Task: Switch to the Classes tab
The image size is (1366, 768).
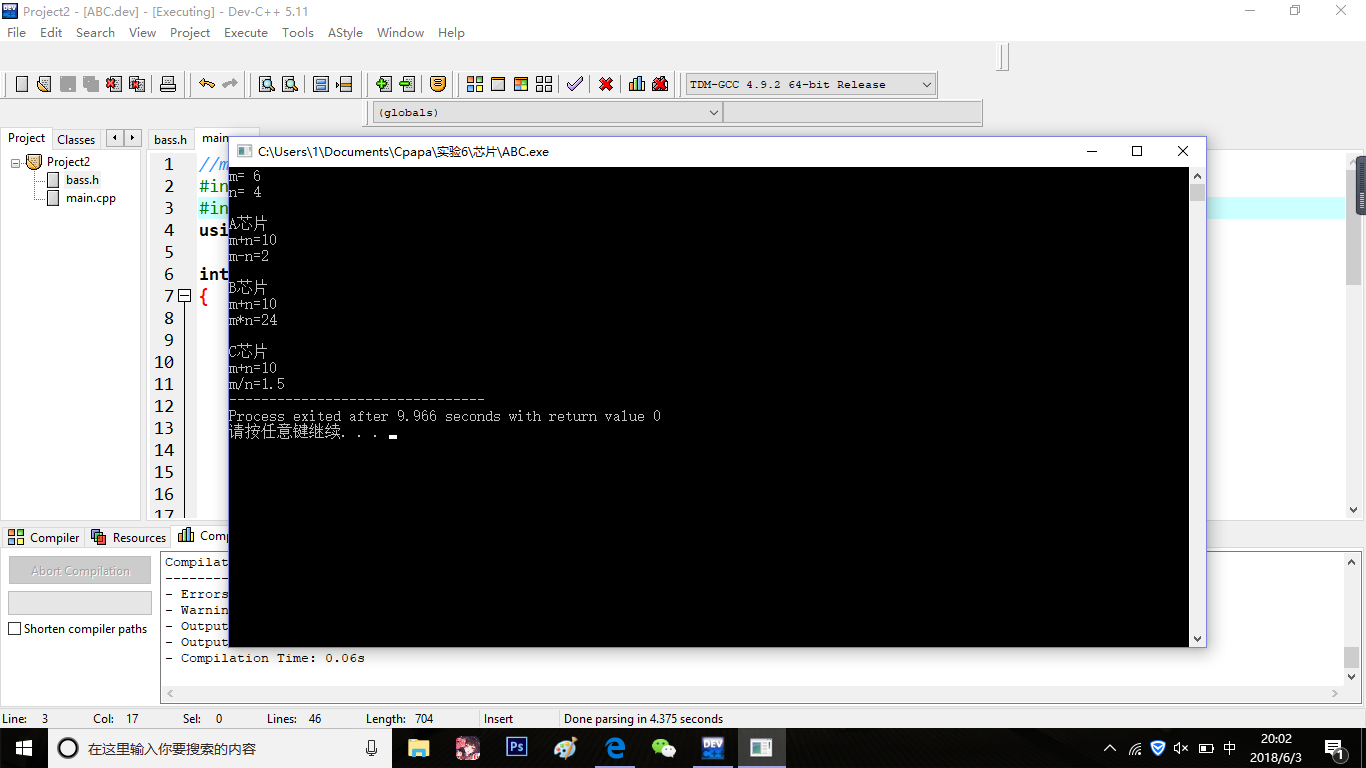Action: coord(76,139)
